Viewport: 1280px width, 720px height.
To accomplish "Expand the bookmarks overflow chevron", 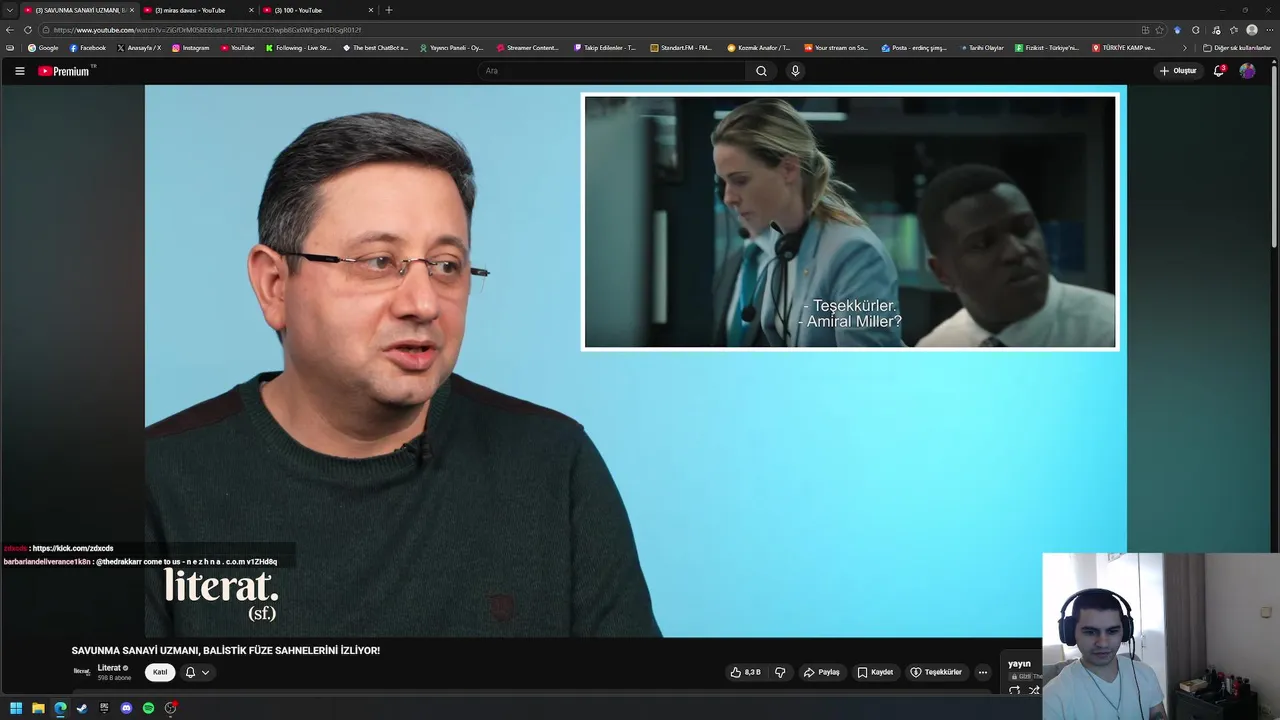I will [x=1185, y=48].
